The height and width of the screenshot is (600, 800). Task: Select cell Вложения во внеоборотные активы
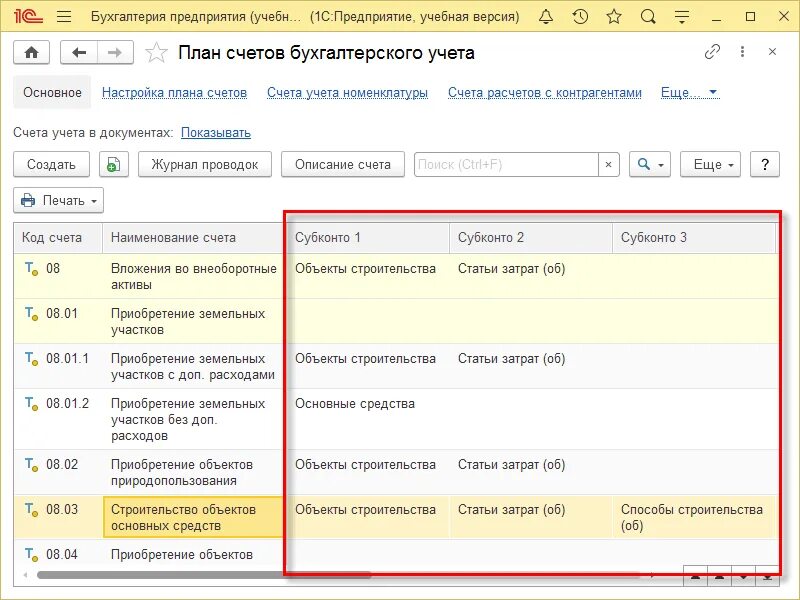pos(194,277)
